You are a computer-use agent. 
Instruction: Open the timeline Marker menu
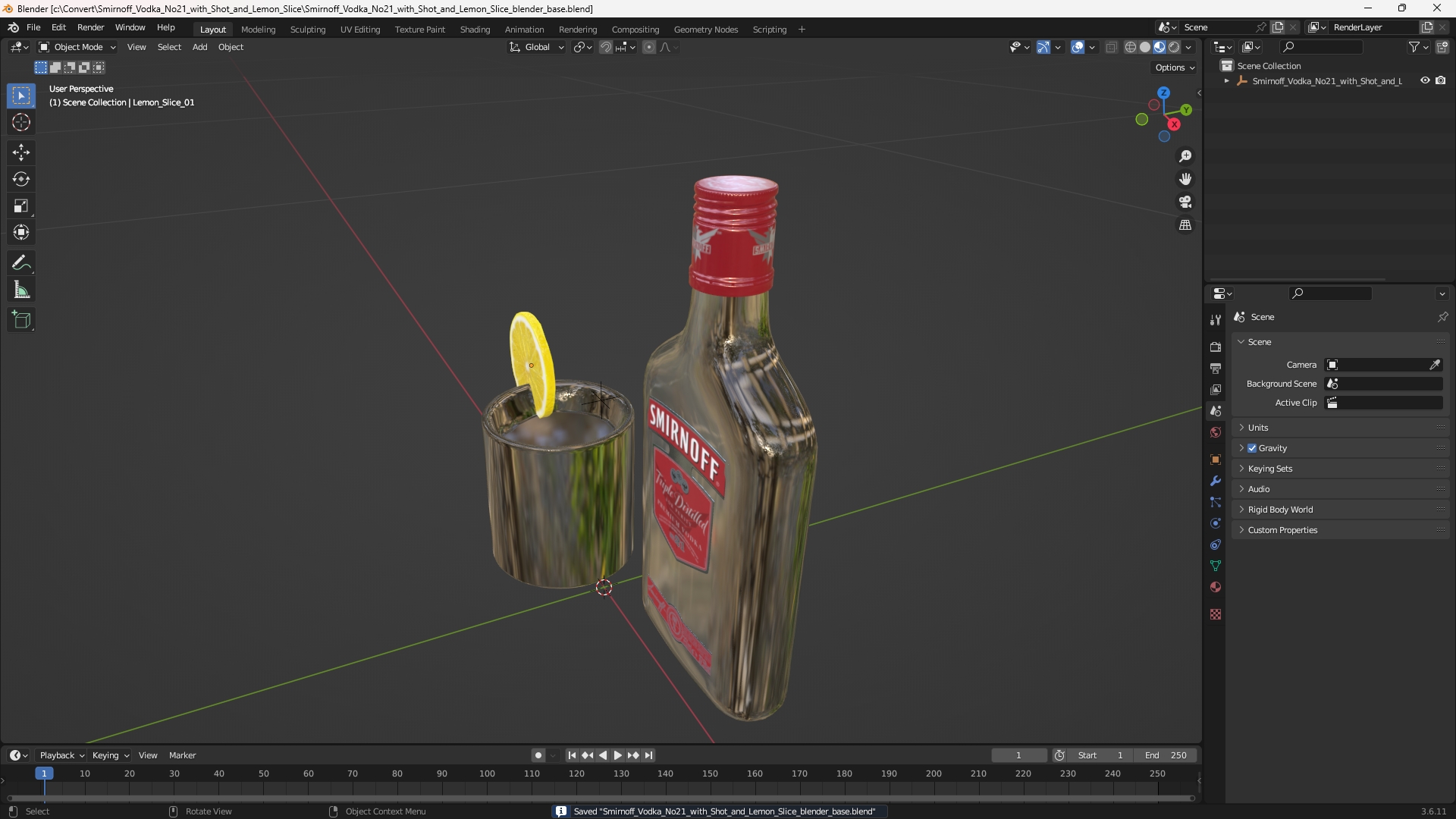[182, 755]
